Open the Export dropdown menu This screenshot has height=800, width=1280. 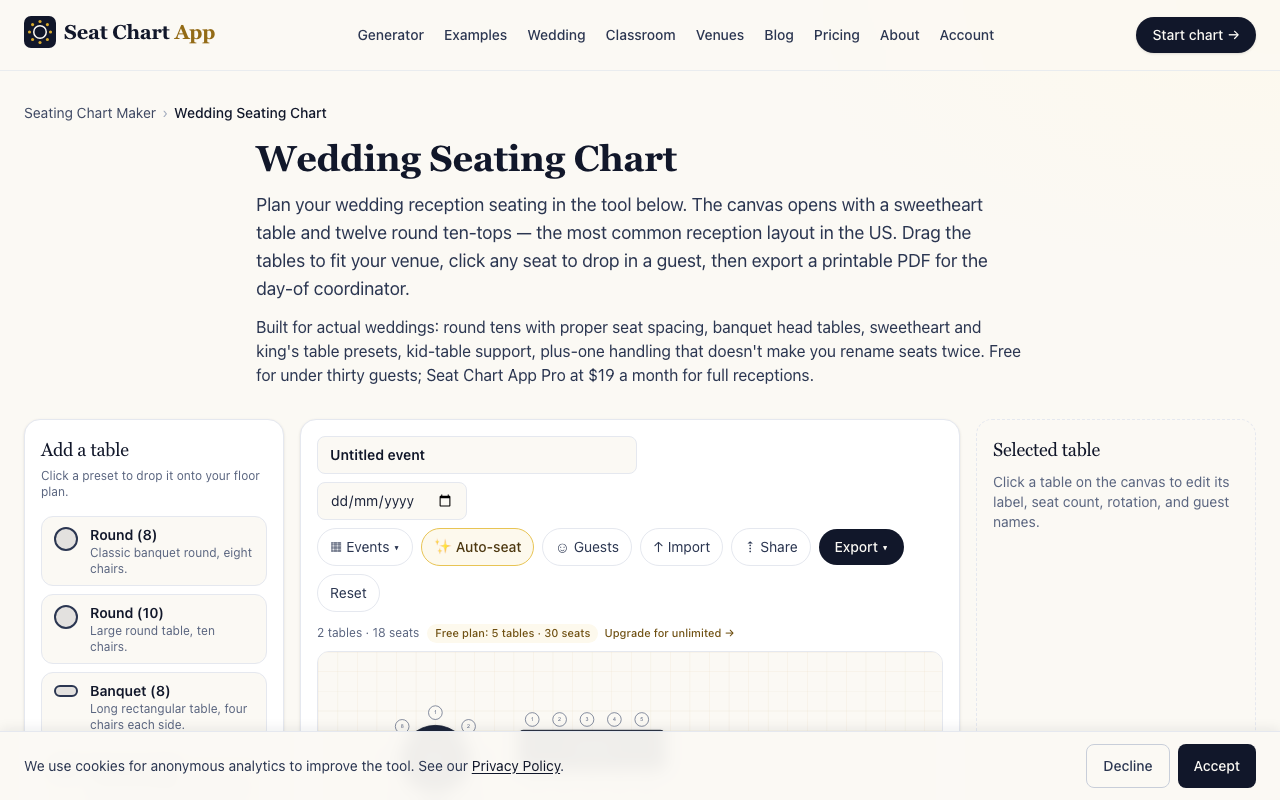pyautogui.click(x=861, y=547)
